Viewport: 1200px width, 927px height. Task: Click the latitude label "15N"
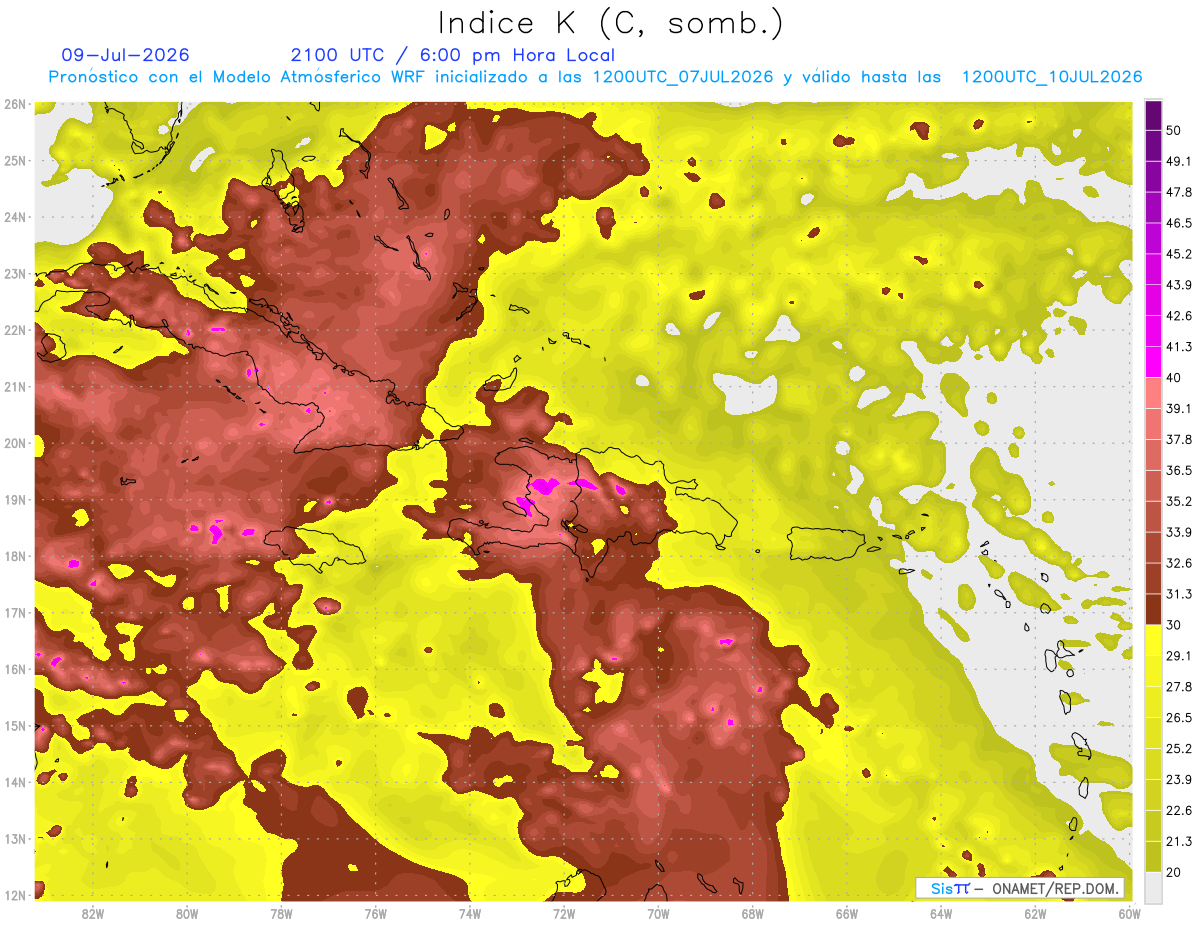[x=15, y=725]
